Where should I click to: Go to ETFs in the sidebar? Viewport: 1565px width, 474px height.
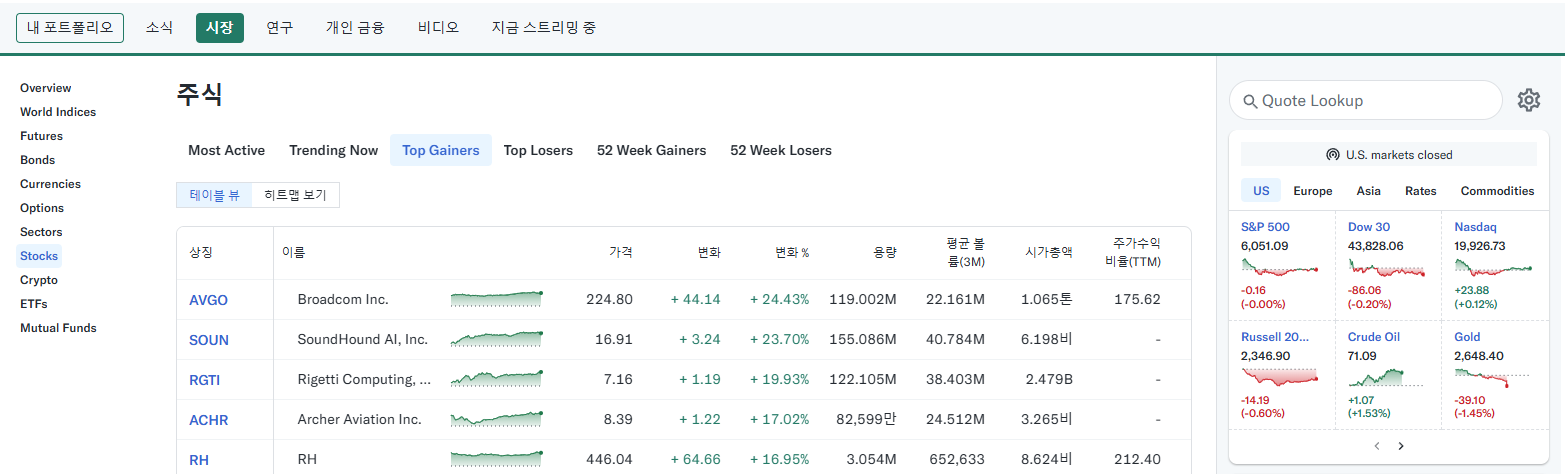[34, 304]
